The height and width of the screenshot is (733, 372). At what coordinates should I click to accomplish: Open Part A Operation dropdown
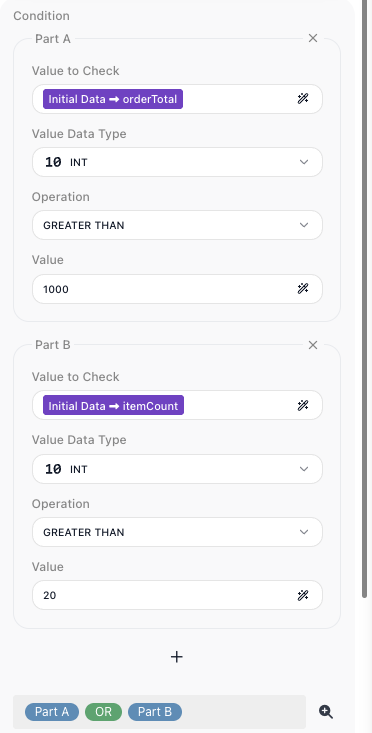[x=177, y=225]
